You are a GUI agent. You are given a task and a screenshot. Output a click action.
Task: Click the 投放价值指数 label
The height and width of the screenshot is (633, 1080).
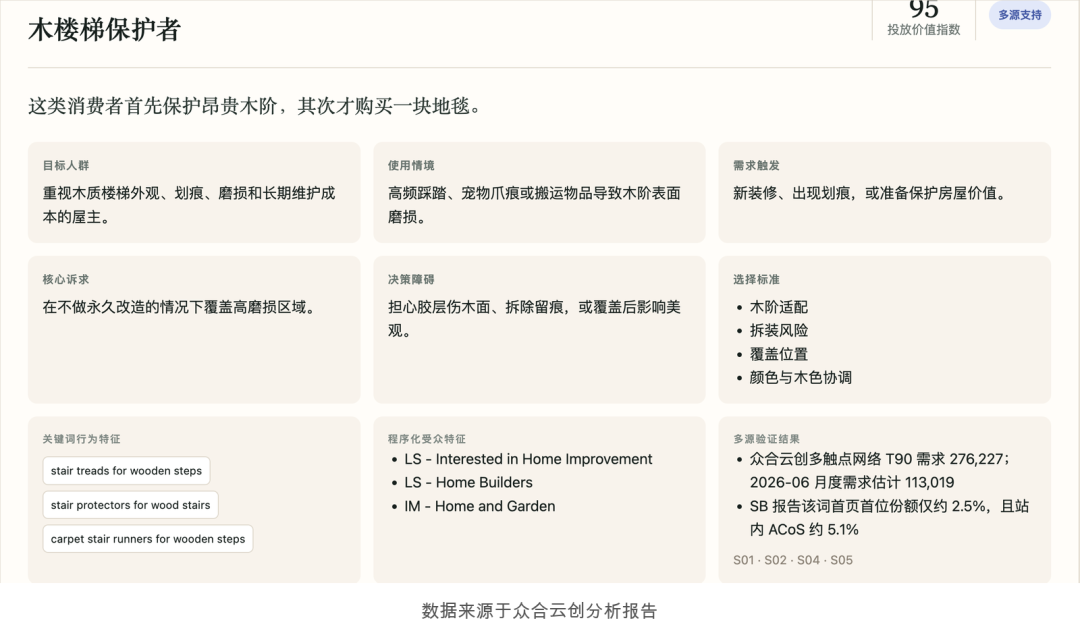(923, 30)
